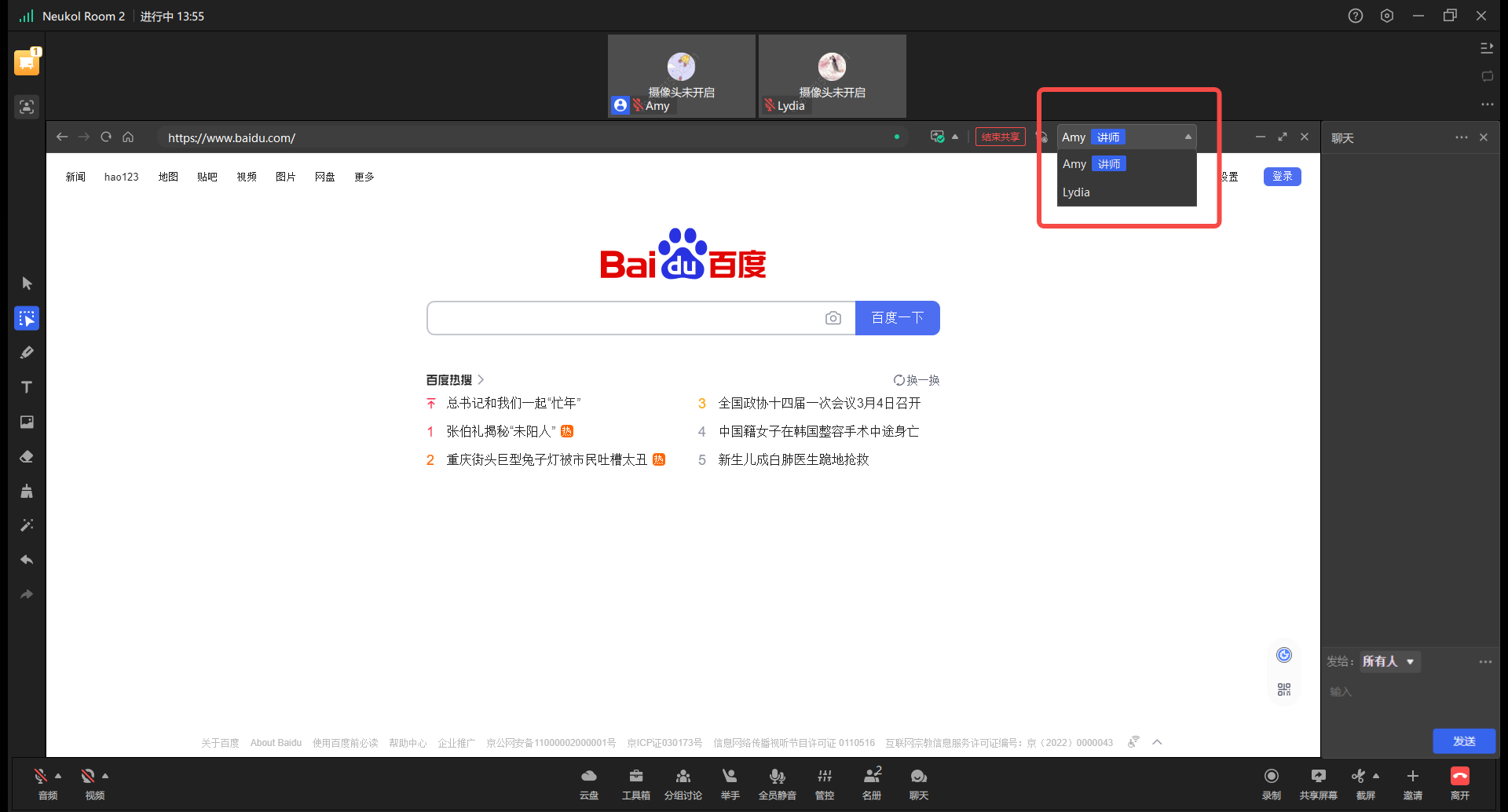Select the arrow pointer tool
This screenshot has height=812, width=1508.
(27, 283)
